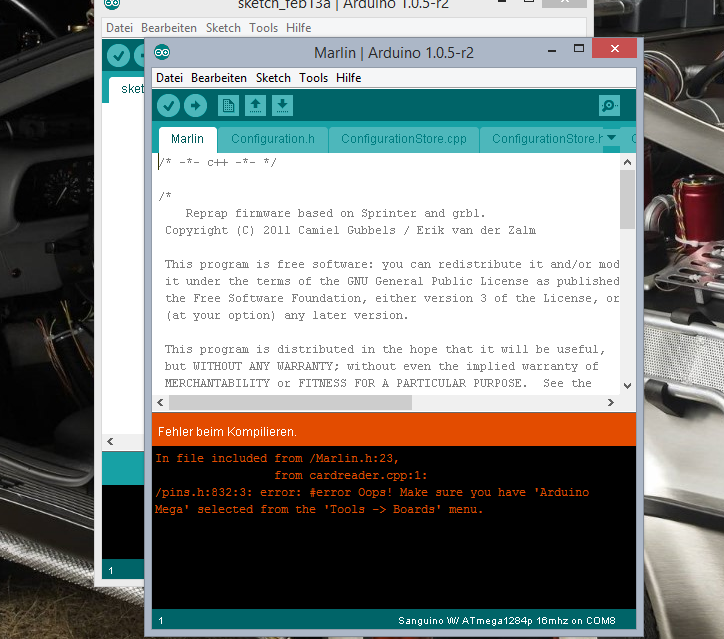Screen dimensions: 724x639
Task: Open the Sketch menu in Marlin window
Action: tap(273, 78)
